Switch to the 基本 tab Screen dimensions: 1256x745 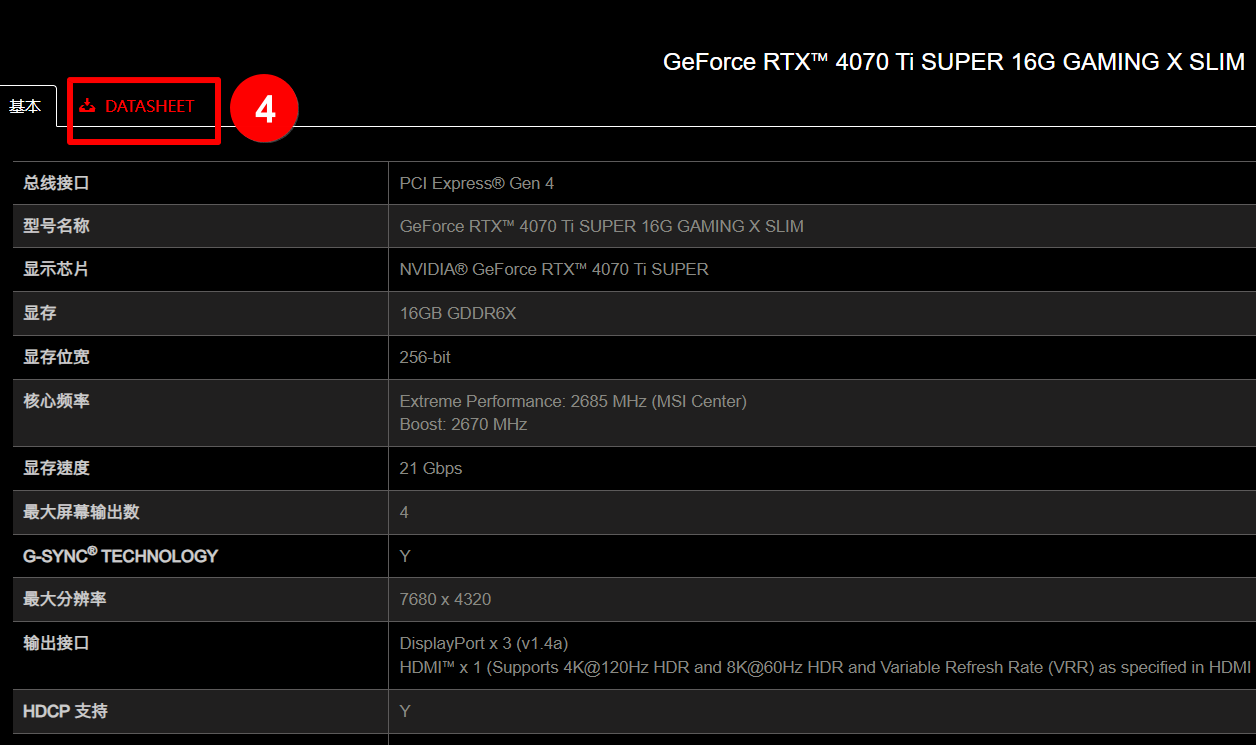[25, 105]
